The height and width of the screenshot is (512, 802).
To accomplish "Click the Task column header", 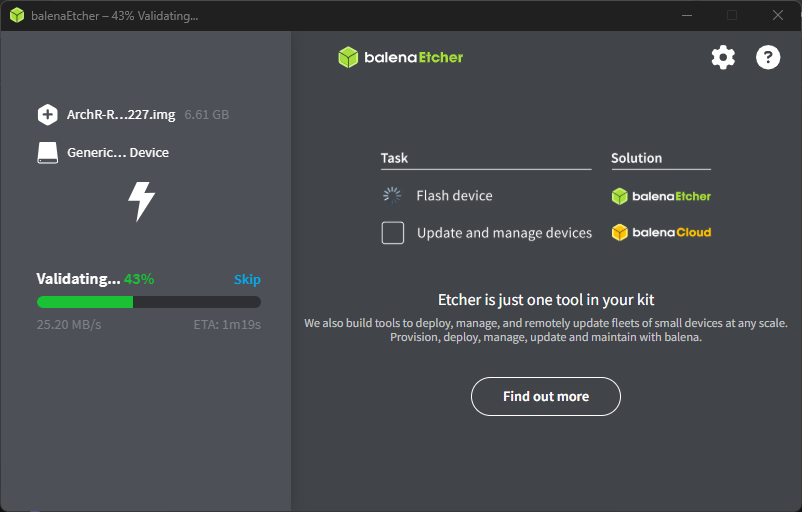I will click(x=394, y=158).
